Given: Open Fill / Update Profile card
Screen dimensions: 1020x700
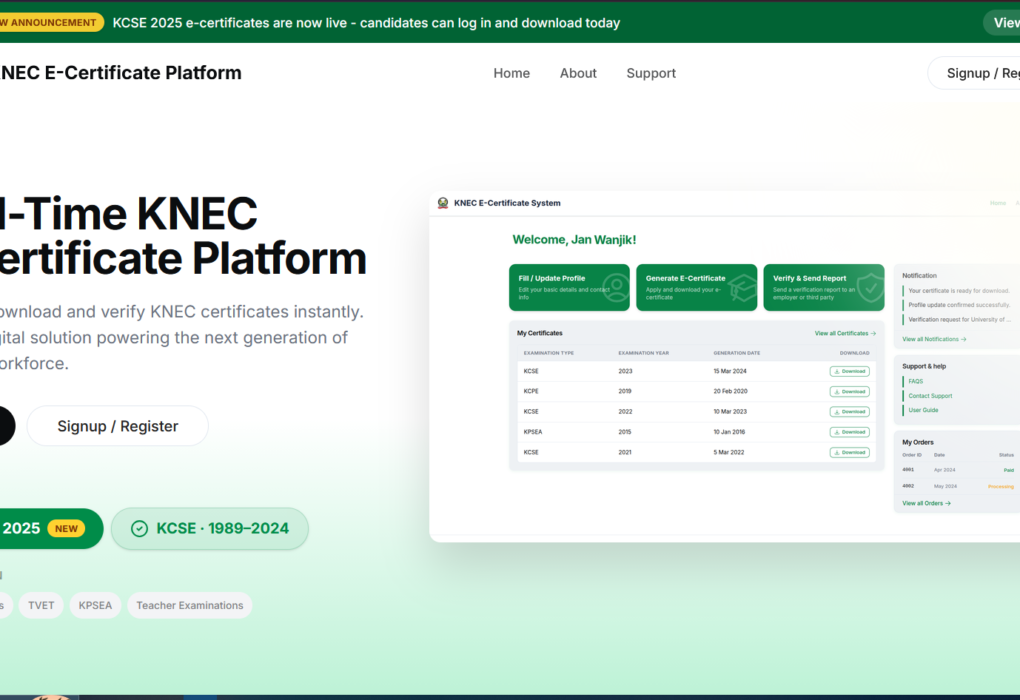Looking at the screenshot, I should coord(569,287).
